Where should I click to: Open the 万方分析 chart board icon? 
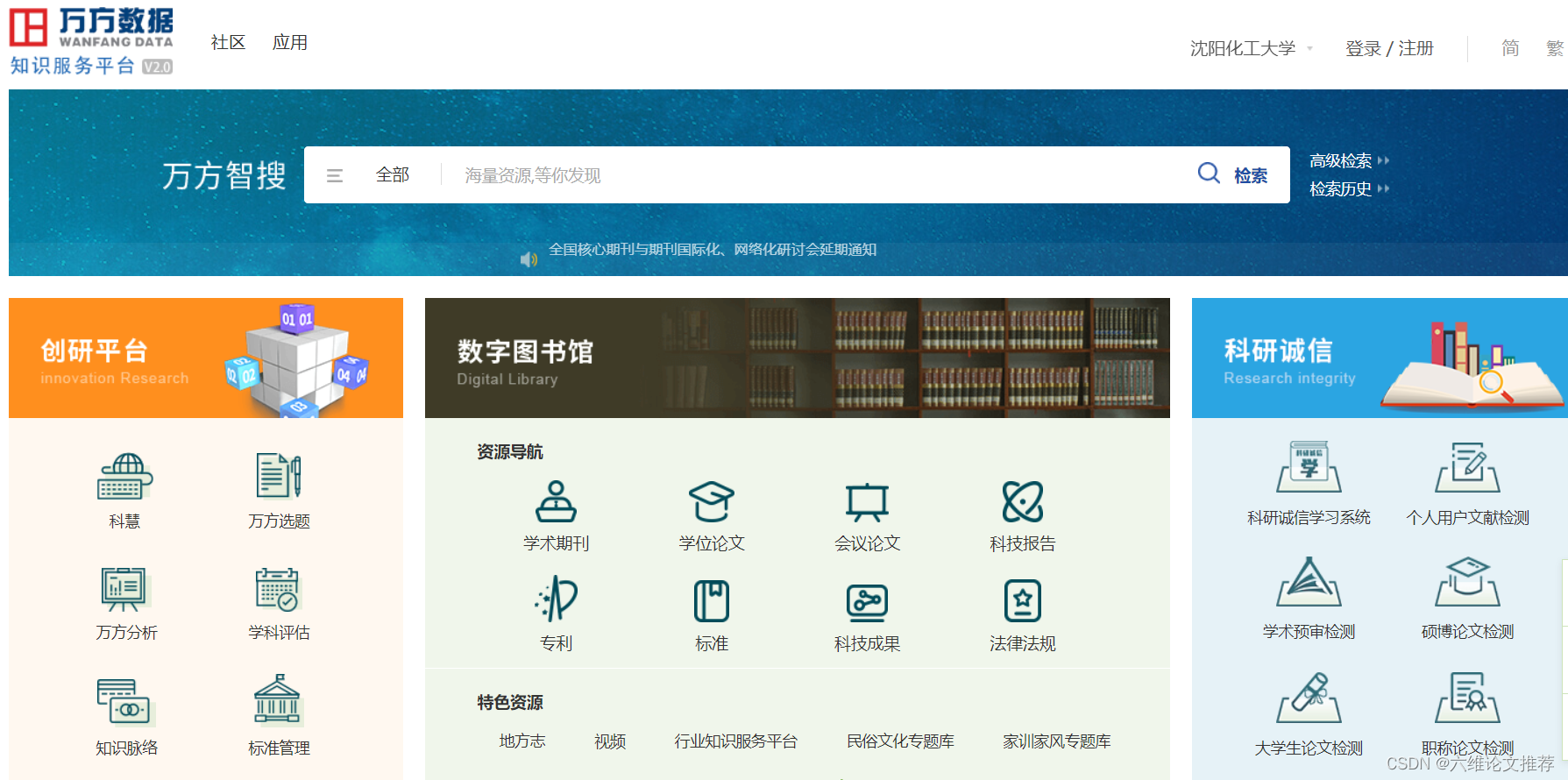(x=125, y=589)
